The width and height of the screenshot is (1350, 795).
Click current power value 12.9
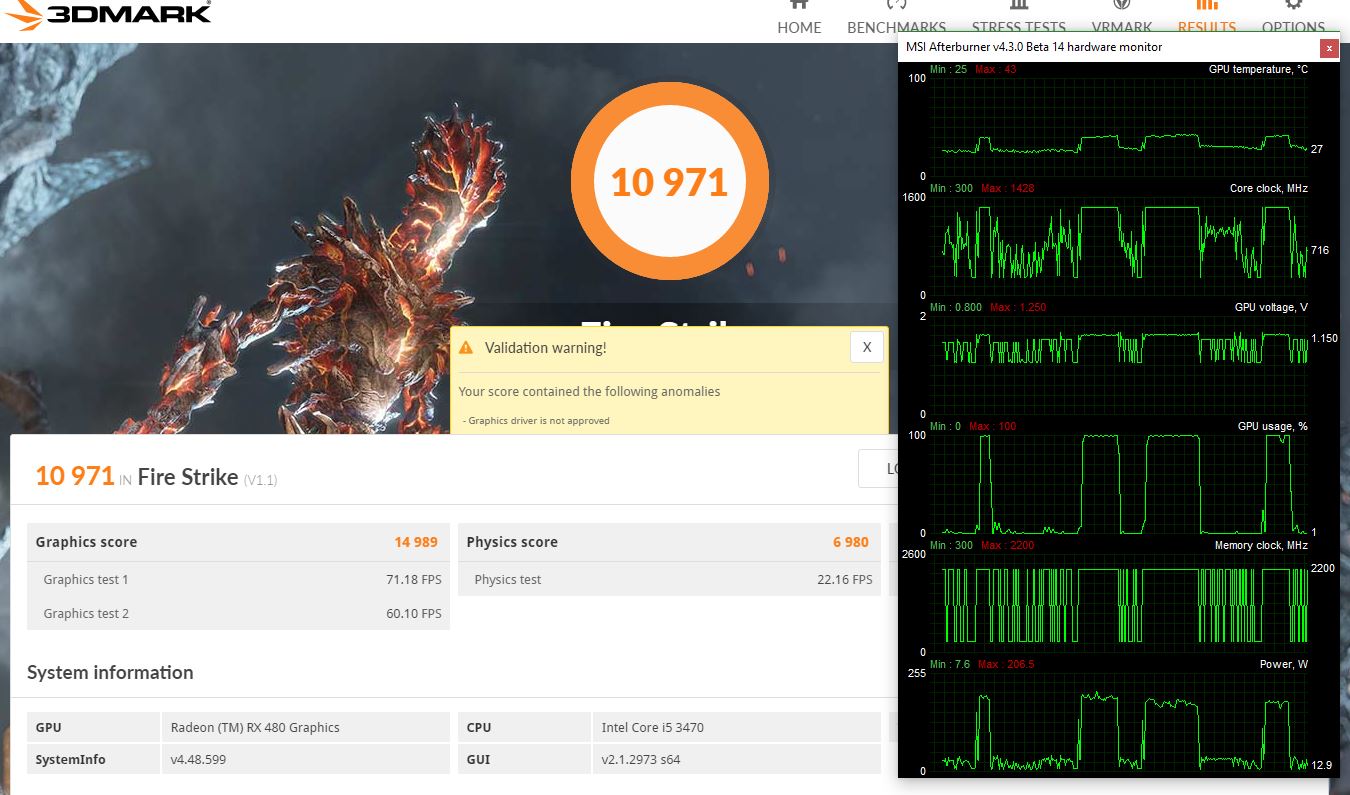1322,765
